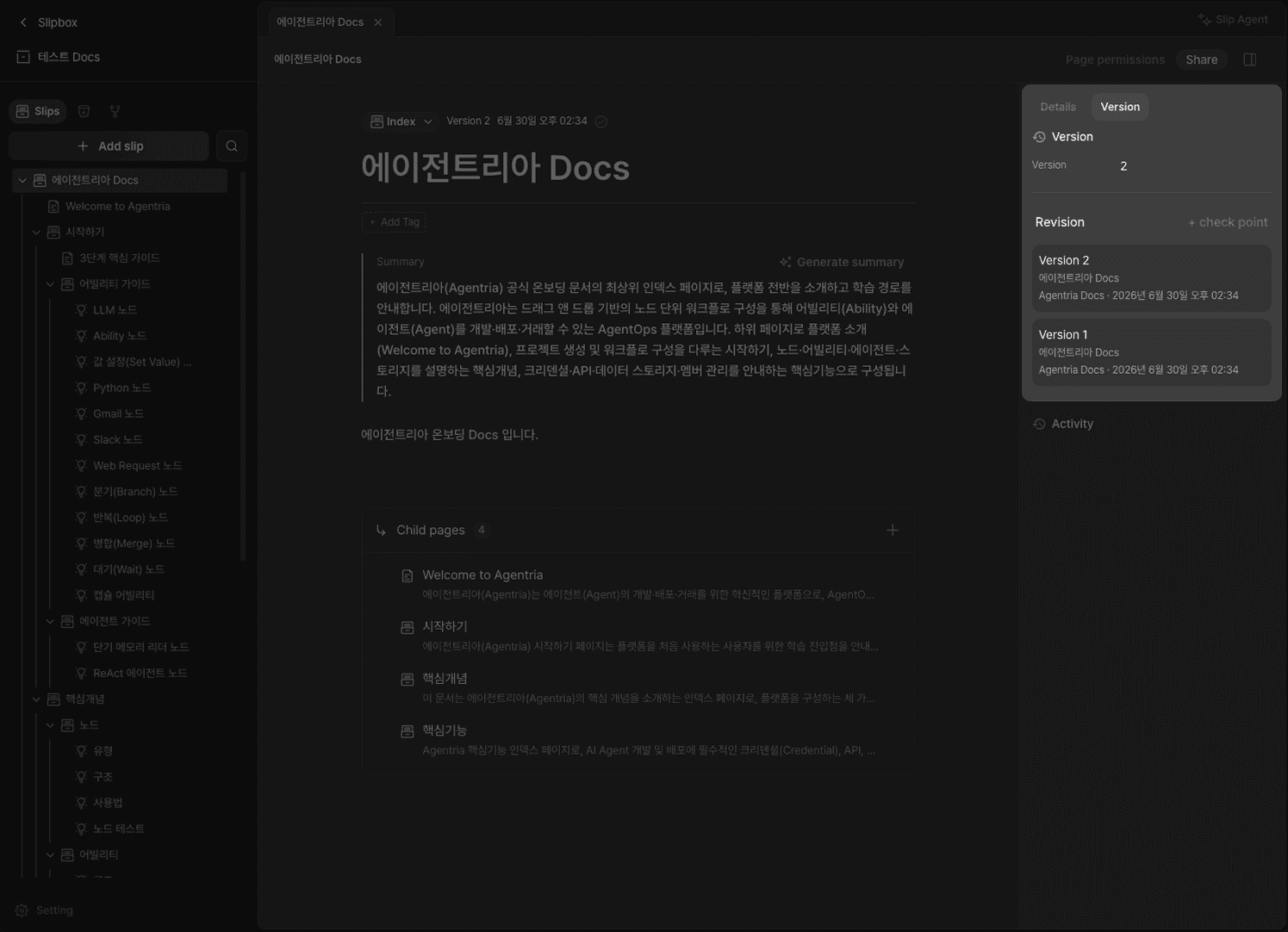Select 반복(Loop) 노드 item
Screen dimensions: 1288x932
point(130,517)
